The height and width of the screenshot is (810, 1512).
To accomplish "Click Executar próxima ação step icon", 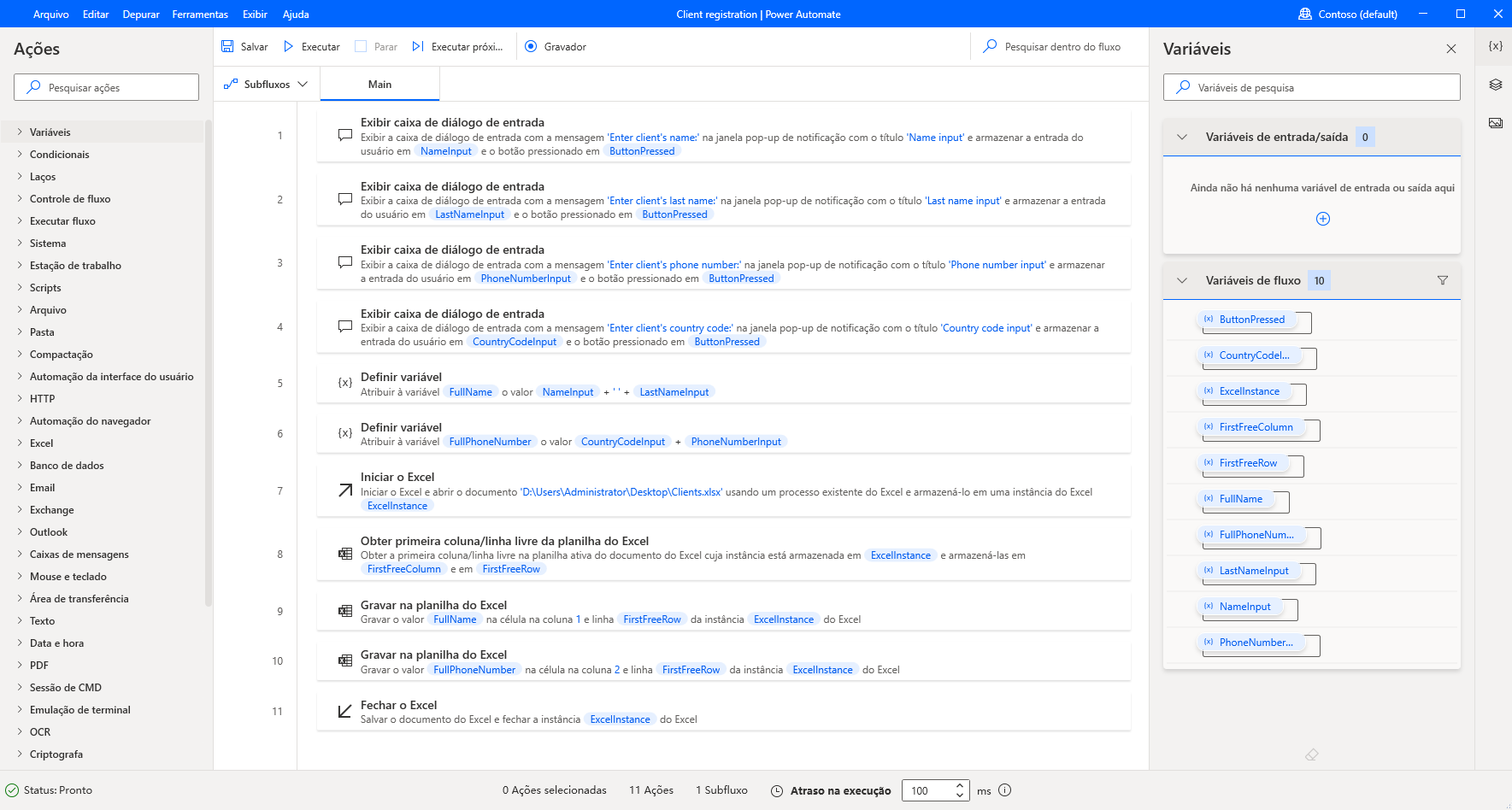I will (x=418, y=47).
